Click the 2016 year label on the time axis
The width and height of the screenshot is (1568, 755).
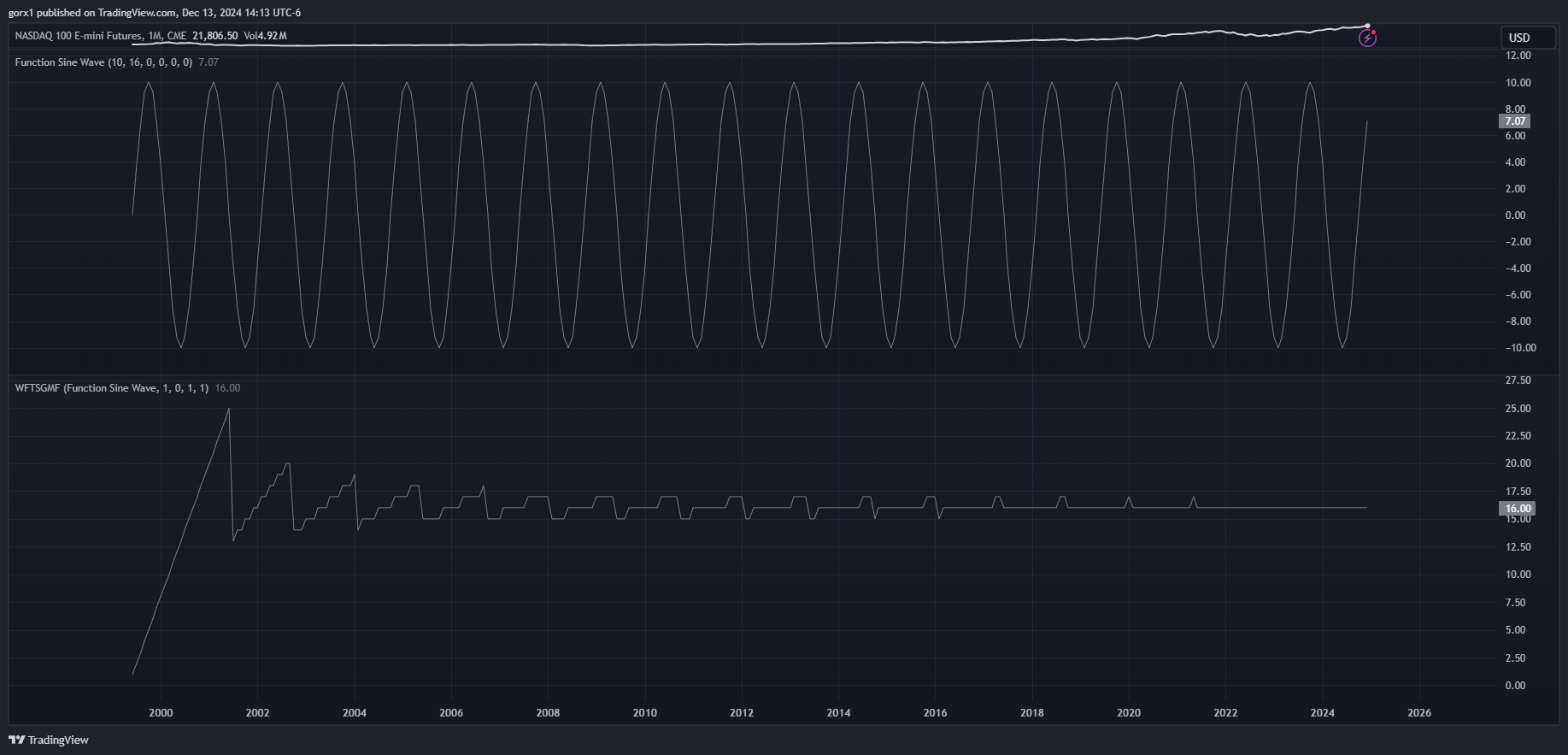[x=935, y=713]
